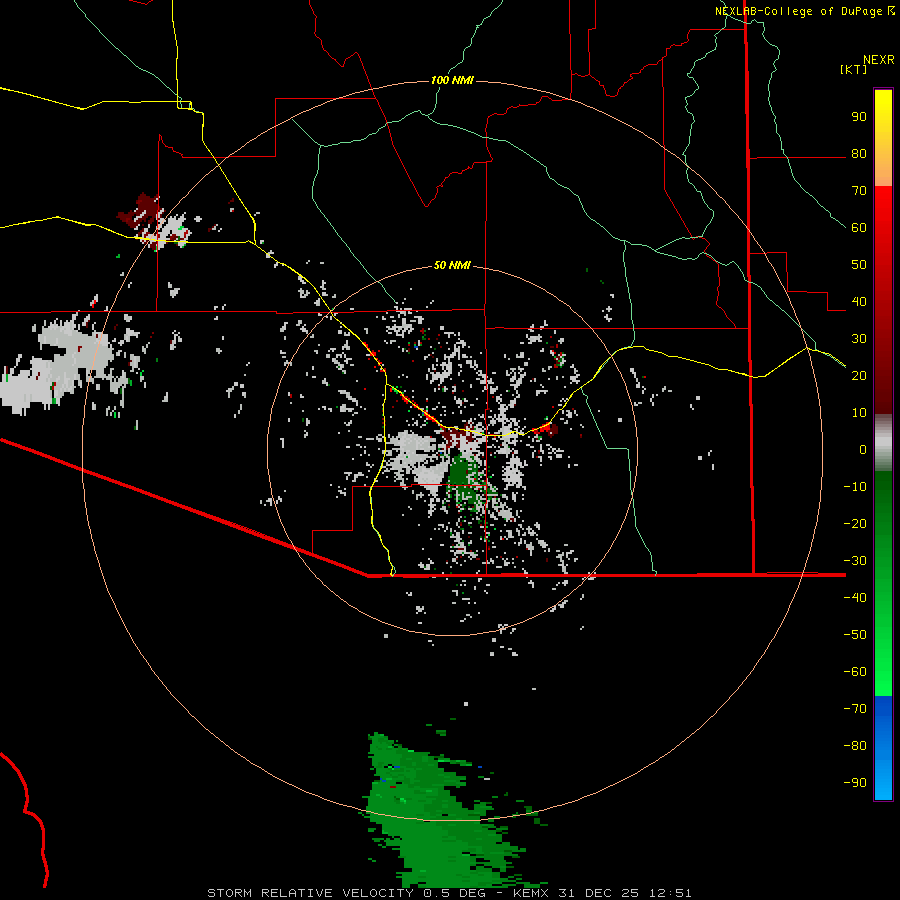Click the NEXLAB-College of DuPage watermark text
The image size is (900, 900).
[798, 11]
